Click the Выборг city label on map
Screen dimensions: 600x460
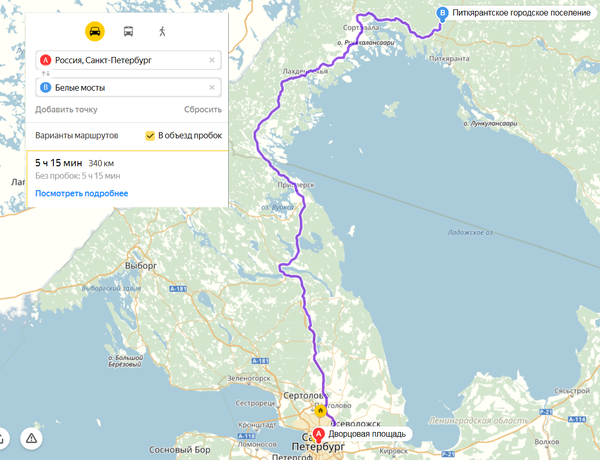click(141, 266)
